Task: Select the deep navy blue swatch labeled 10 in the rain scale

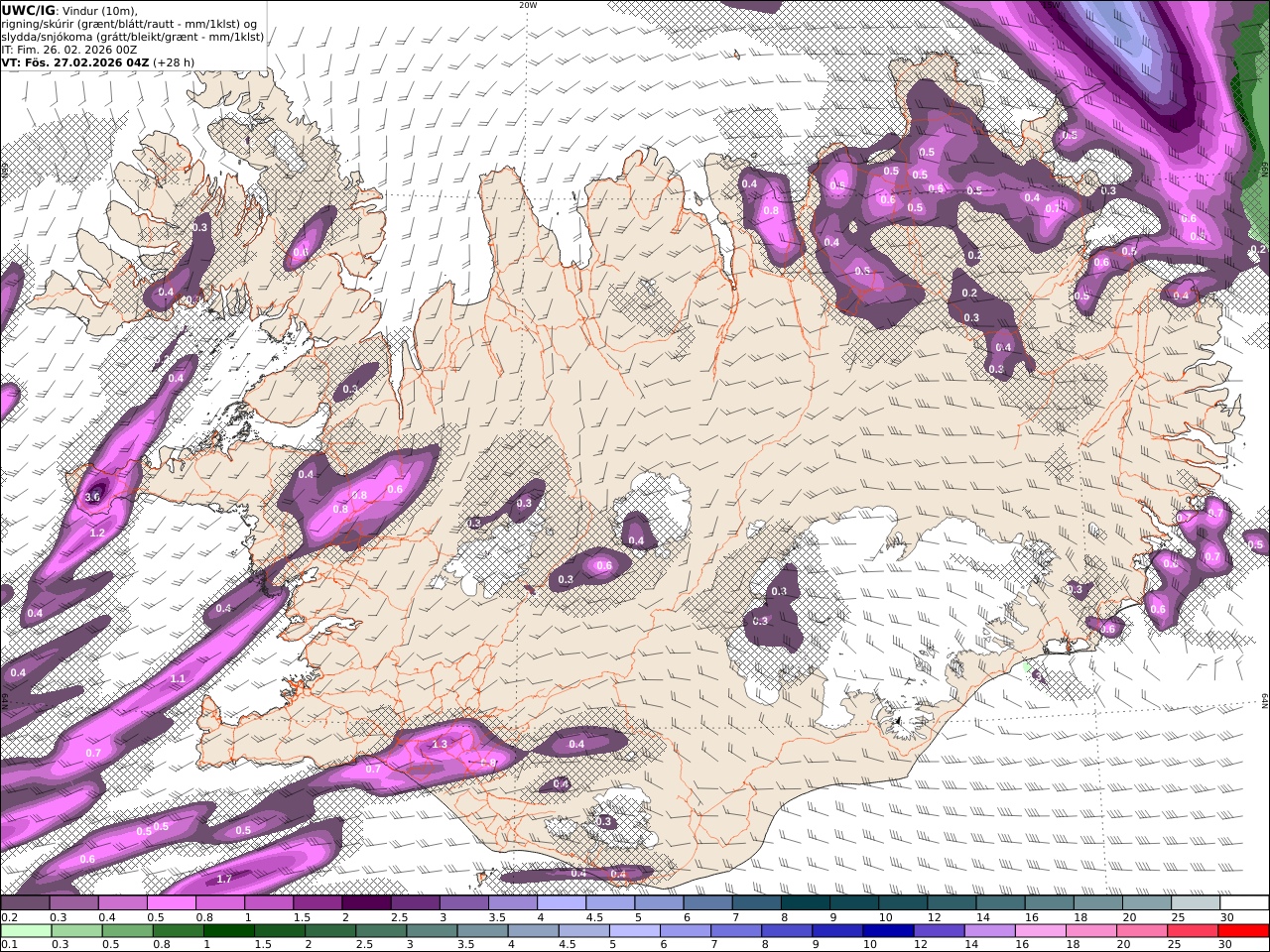Action: click(x=888, y=931)
